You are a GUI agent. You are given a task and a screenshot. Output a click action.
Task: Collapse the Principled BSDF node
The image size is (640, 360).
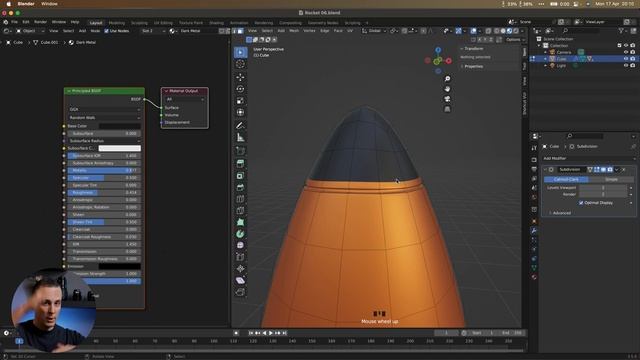68,91
